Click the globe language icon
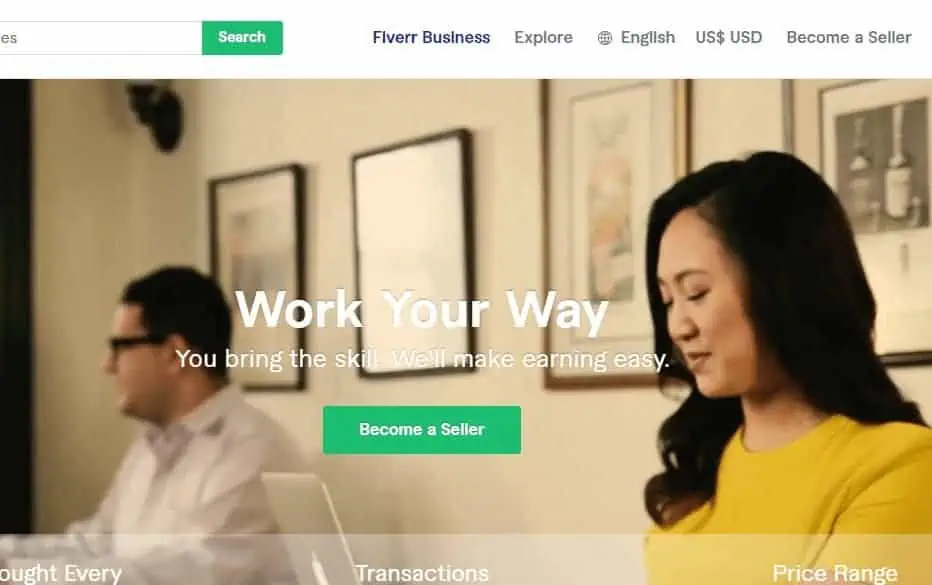Viewport: 932px width, 585px height. (604, 38)
